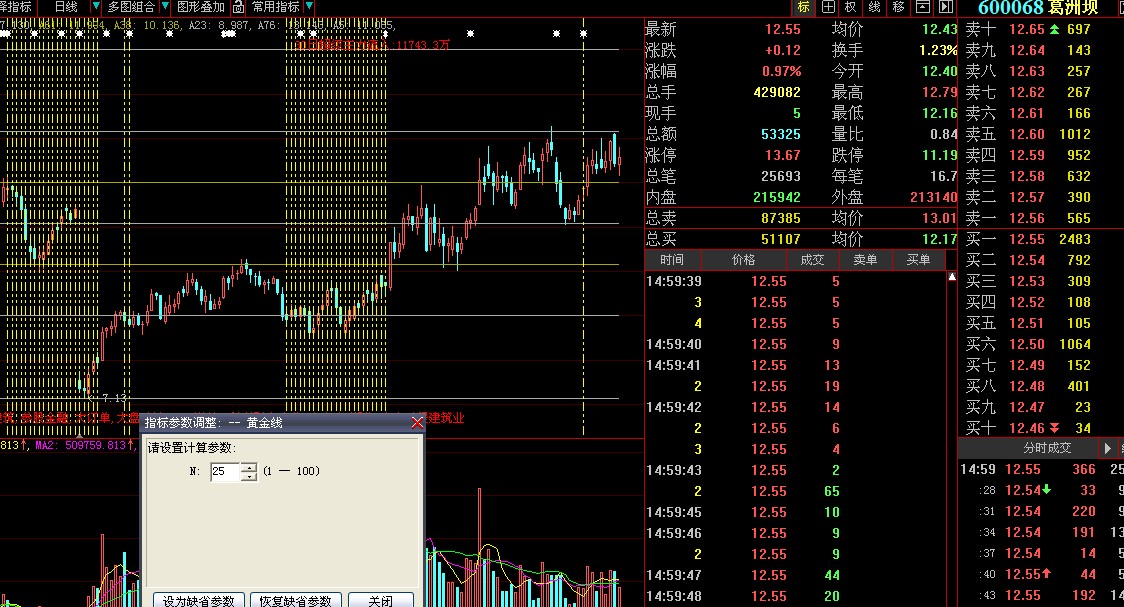Open the 多图组合 menu
The width and height of the screenshot is (1124, 607).
coord(131,7)
